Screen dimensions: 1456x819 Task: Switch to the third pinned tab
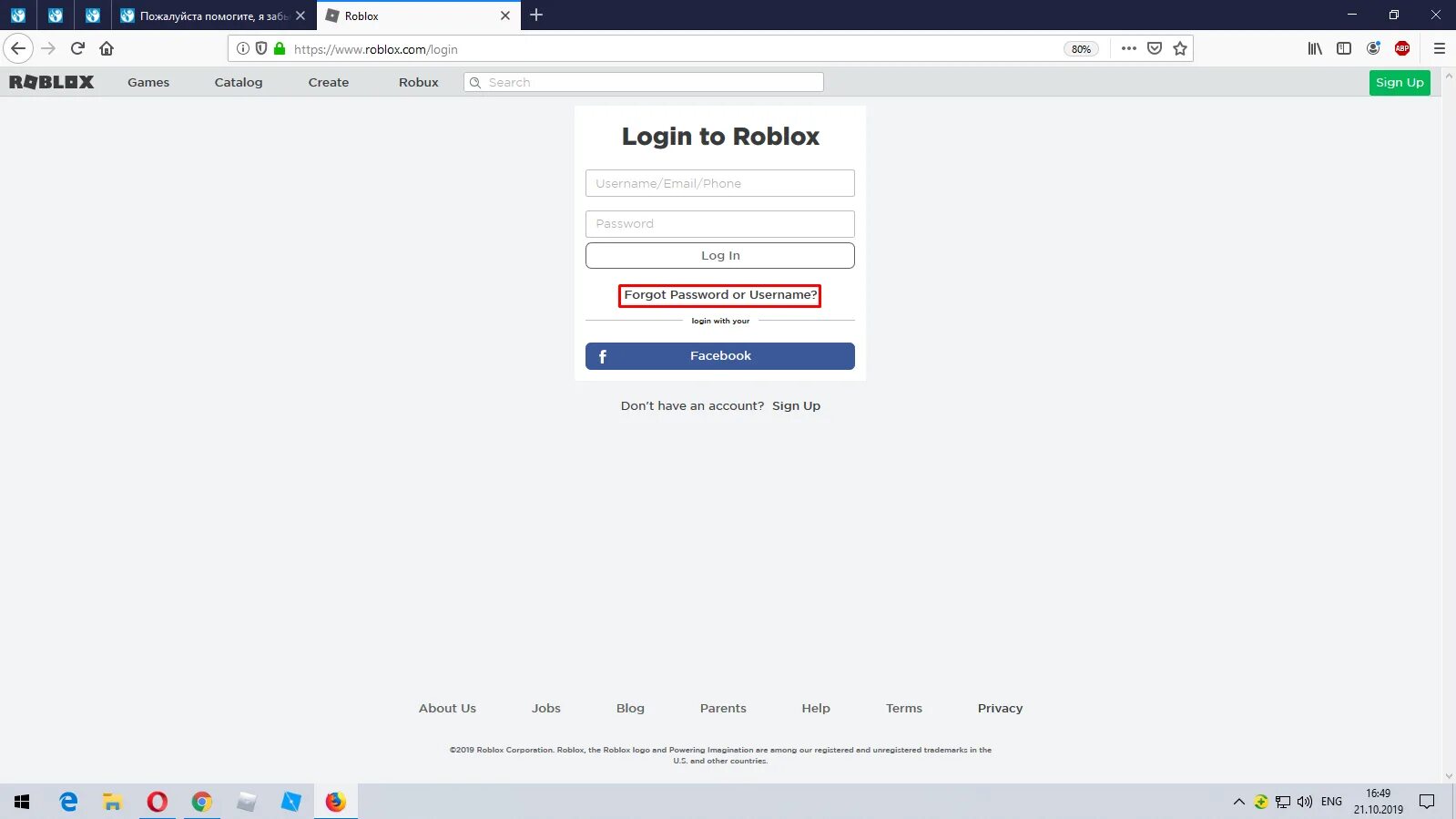[93, 15]
